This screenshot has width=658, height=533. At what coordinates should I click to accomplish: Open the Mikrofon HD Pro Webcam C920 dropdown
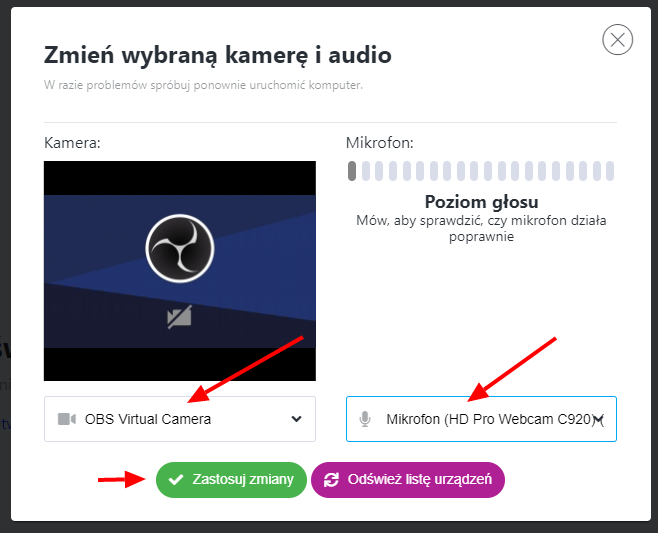click(481, 419)
